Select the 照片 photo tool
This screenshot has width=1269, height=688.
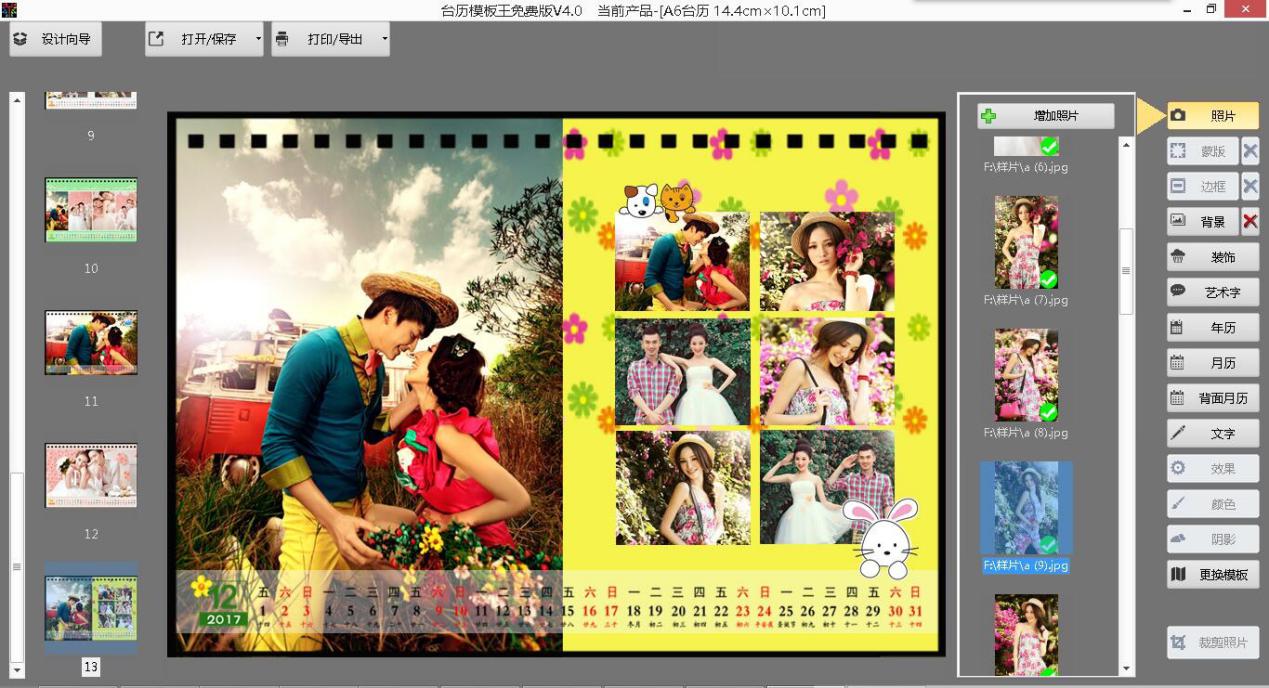(1212, 116)
